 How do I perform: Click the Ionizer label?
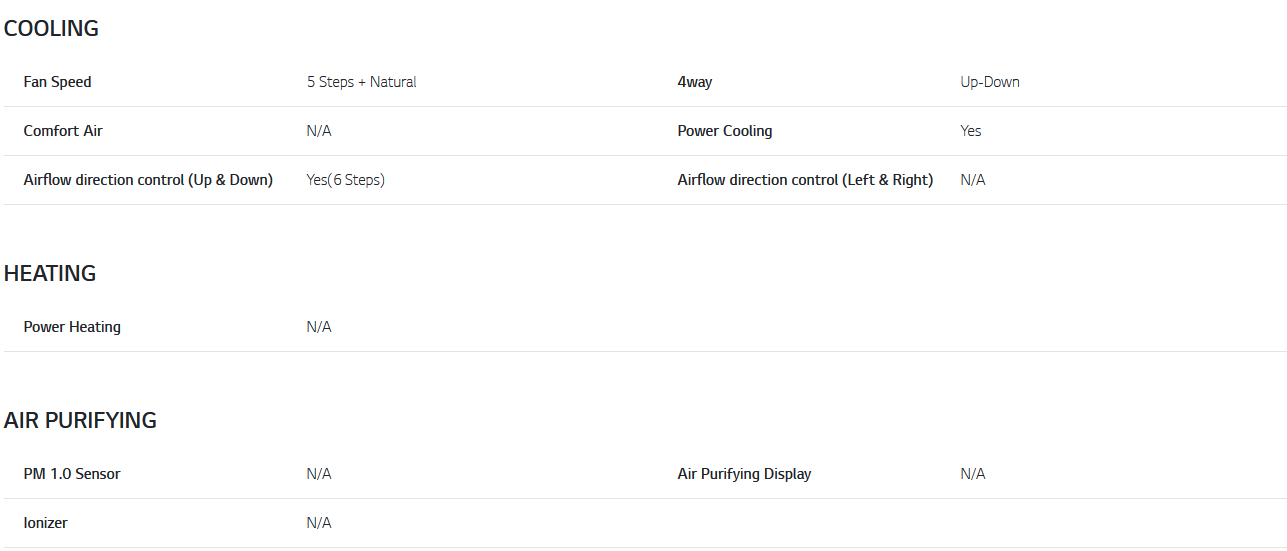(46, 523)
